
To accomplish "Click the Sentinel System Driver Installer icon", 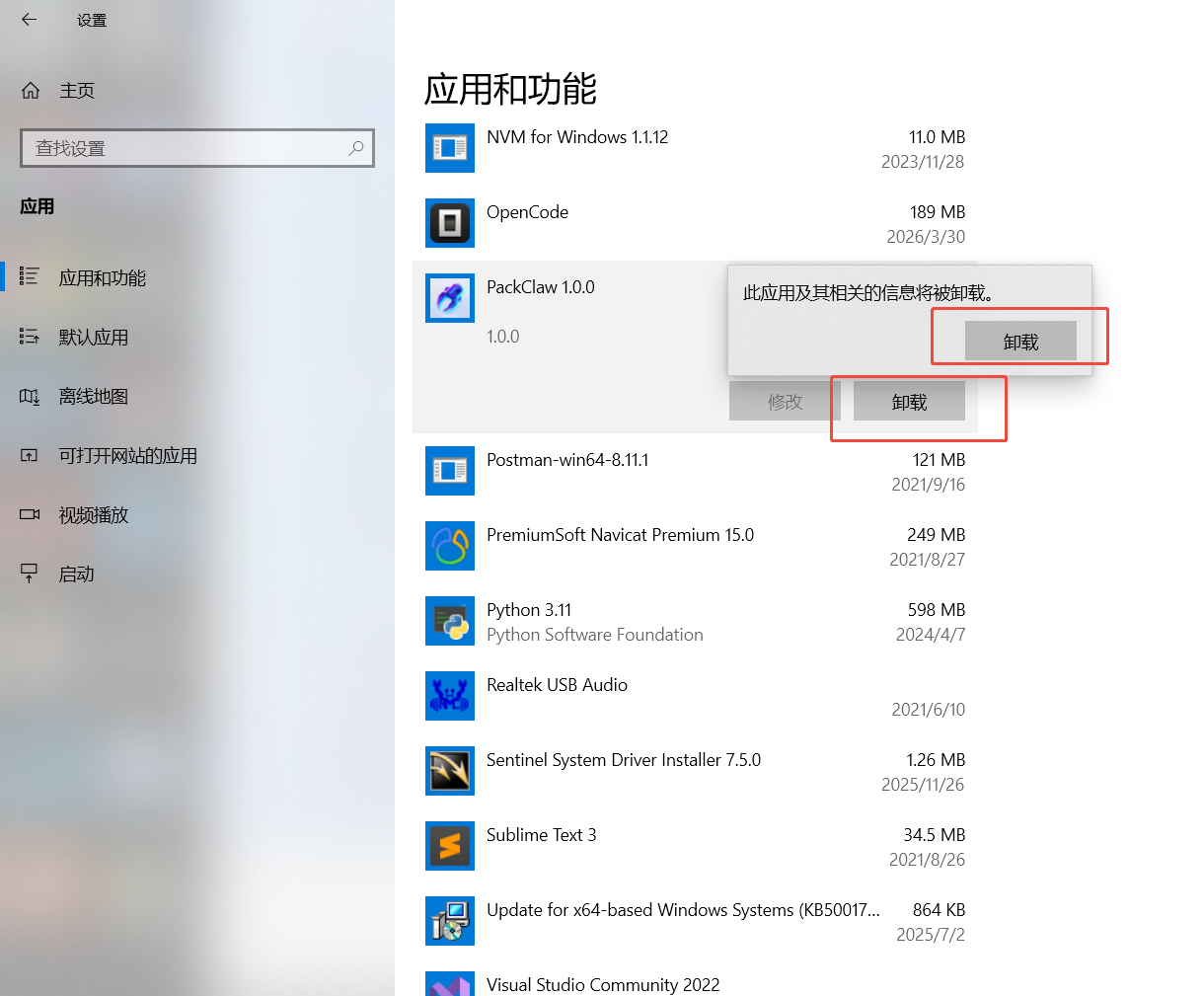I will (x=450, y=771).
